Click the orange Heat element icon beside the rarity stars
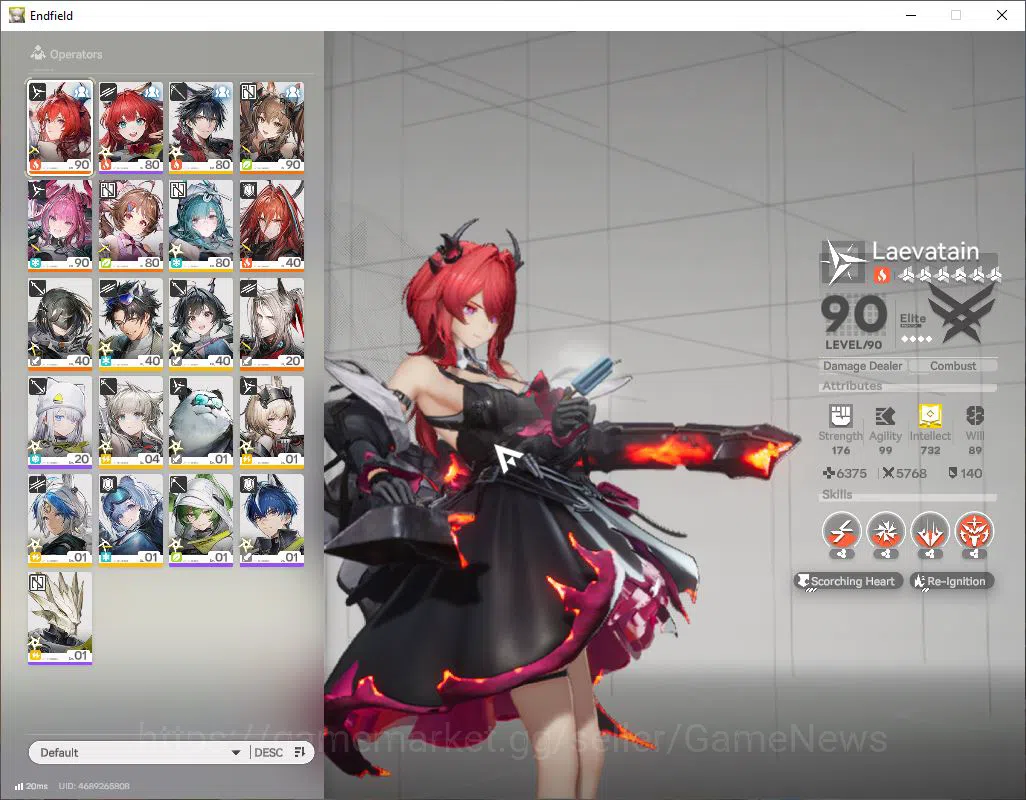This screenshot has height=800, width=1026. (x=881, y=275)
